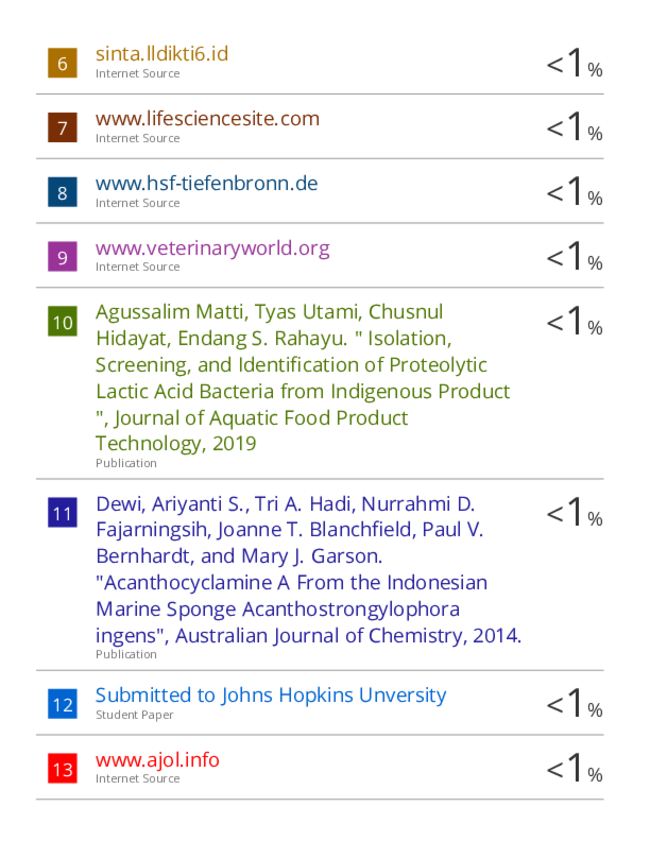Click the red number 13 source badge

(x=62, y=769)
